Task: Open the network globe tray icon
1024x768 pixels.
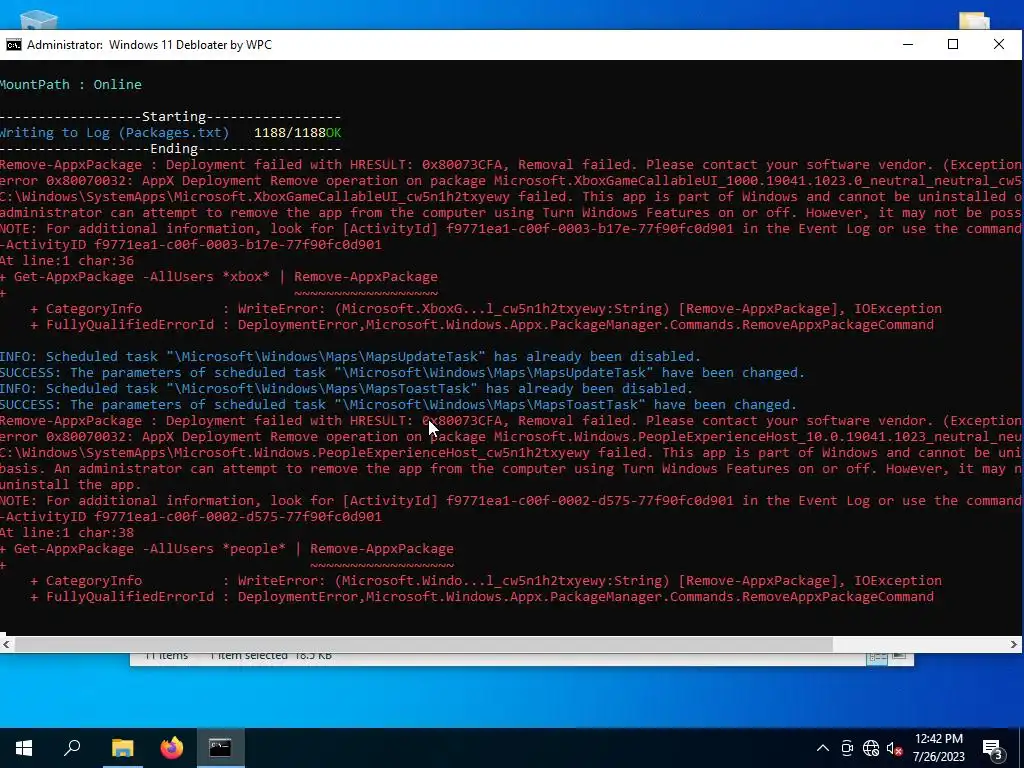Action: 871,748
